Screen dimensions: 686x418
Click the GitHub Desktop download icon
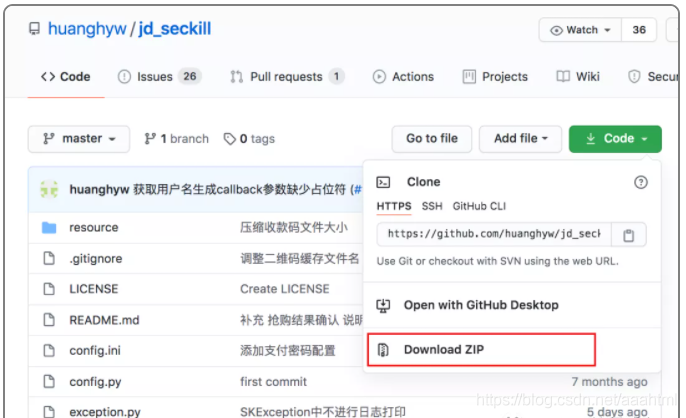pos(383,306)
